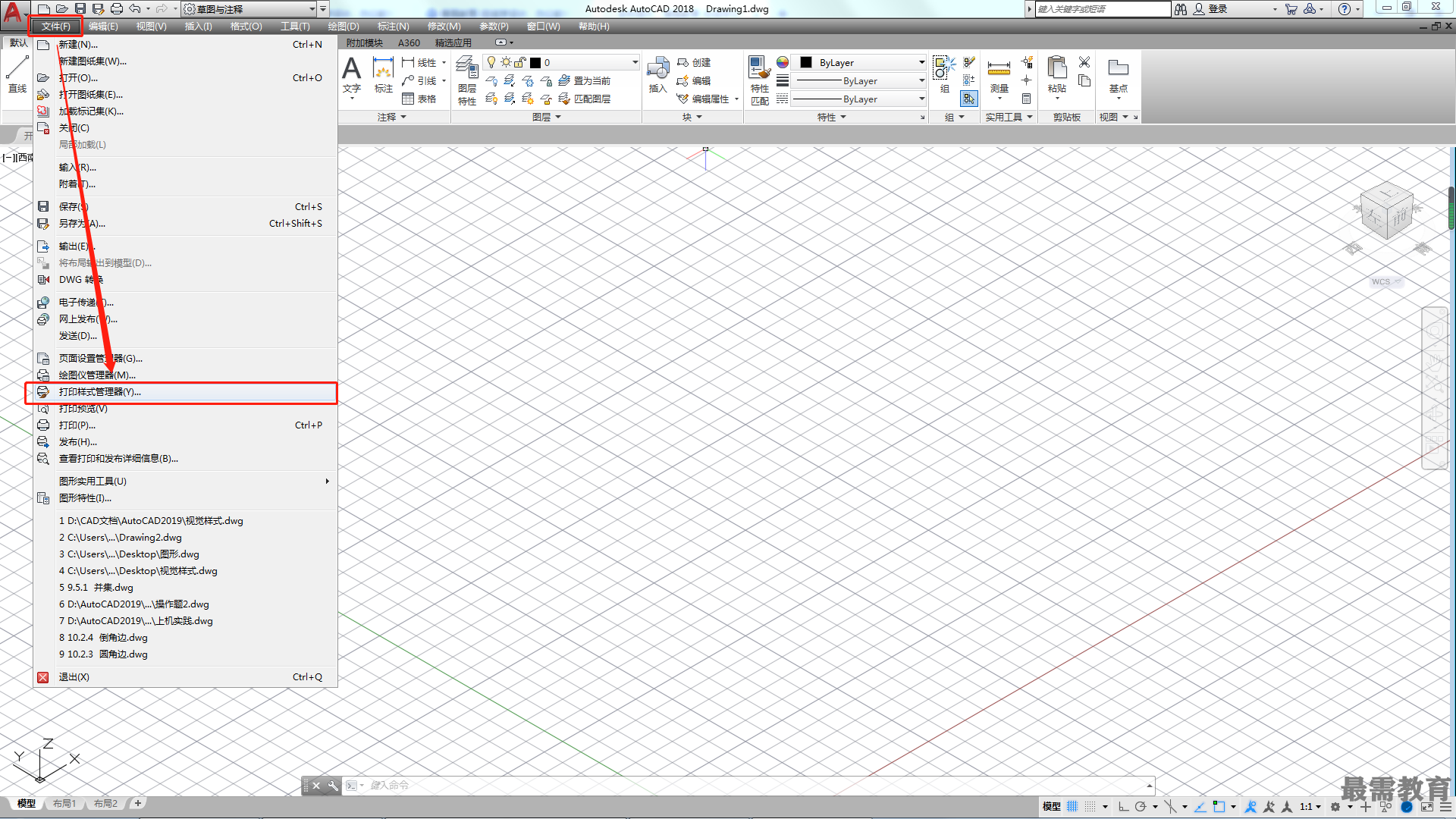Viewport: 1456px width, 819px height.
Task: Toggle layer 0 lightbulb on/off in layer dropdown
Action: [491, 62]
